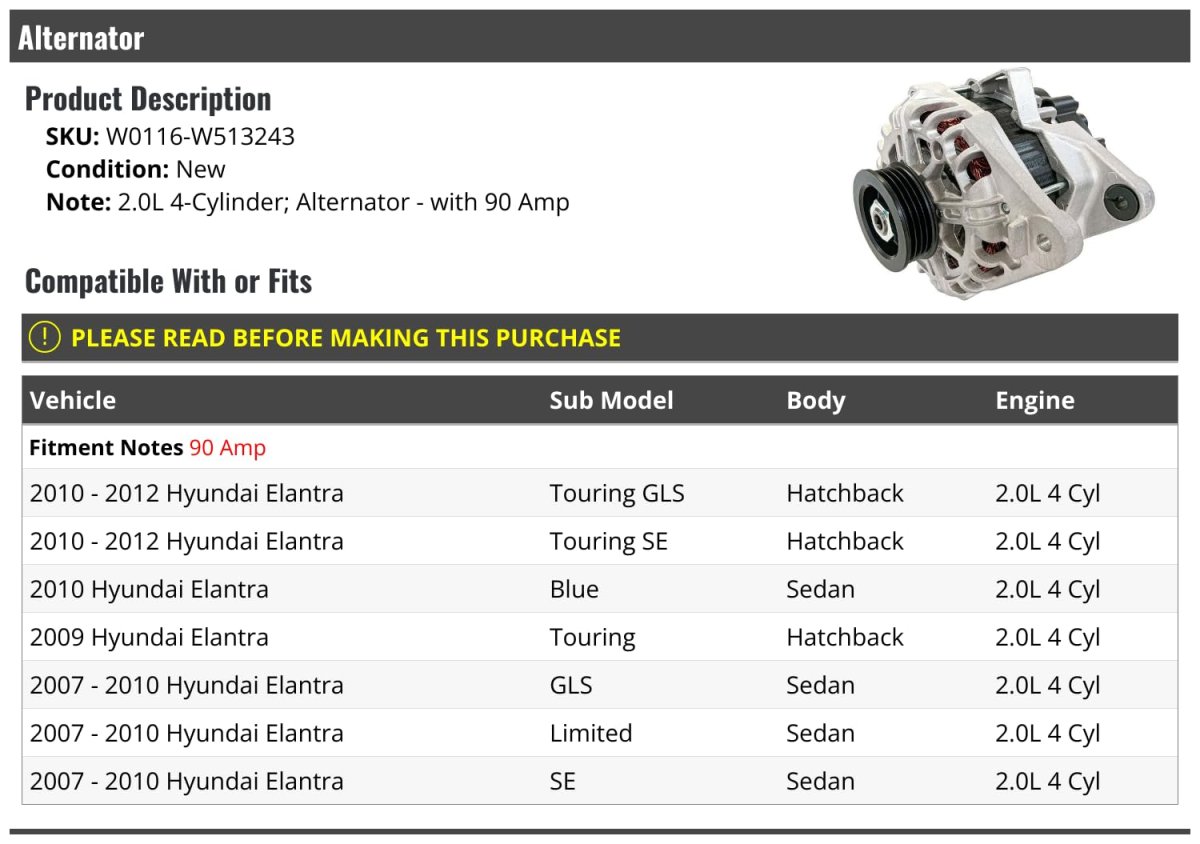Screen dimensions: 1200x844
Task: Click the Product Description heading
Action: 148,99
